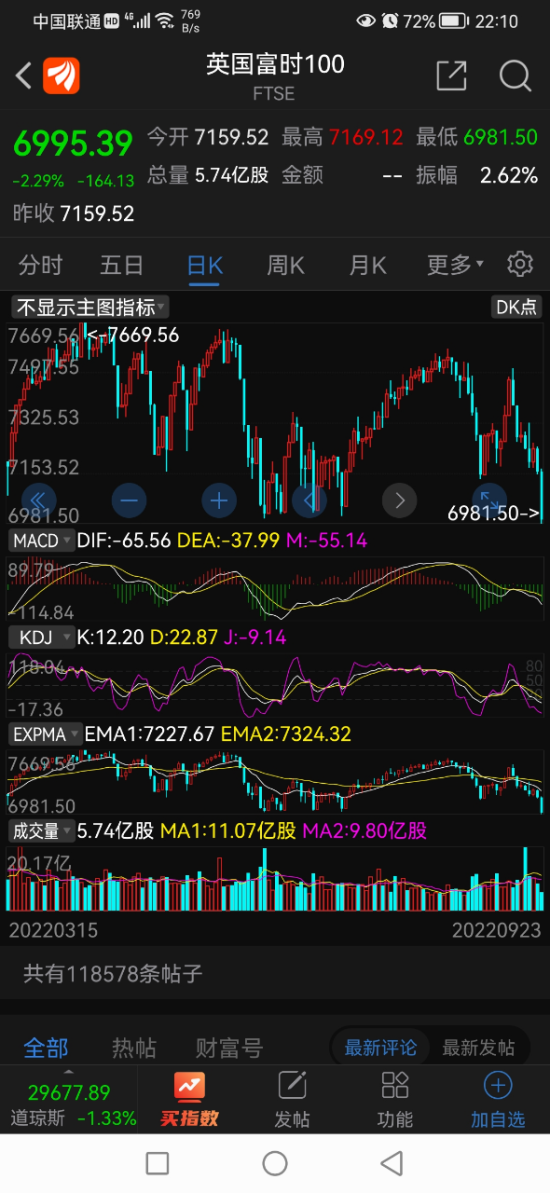The height and width of the screenshot is (1193, 550).
Task: Tap the chart start date 20220315
Action: (x=53, y=930)
